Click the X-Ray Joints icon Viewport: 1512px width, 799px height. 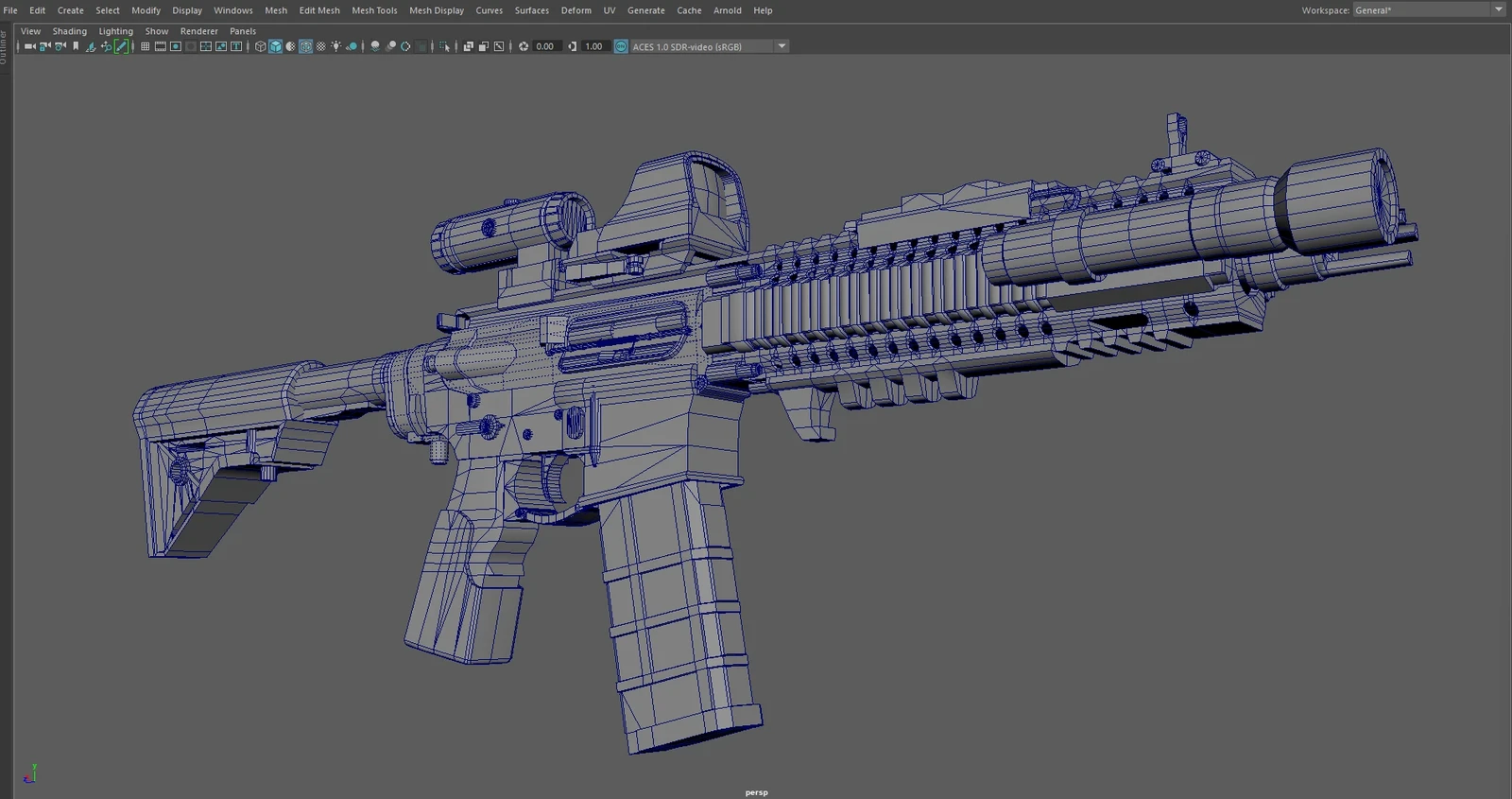coord(499,46)
